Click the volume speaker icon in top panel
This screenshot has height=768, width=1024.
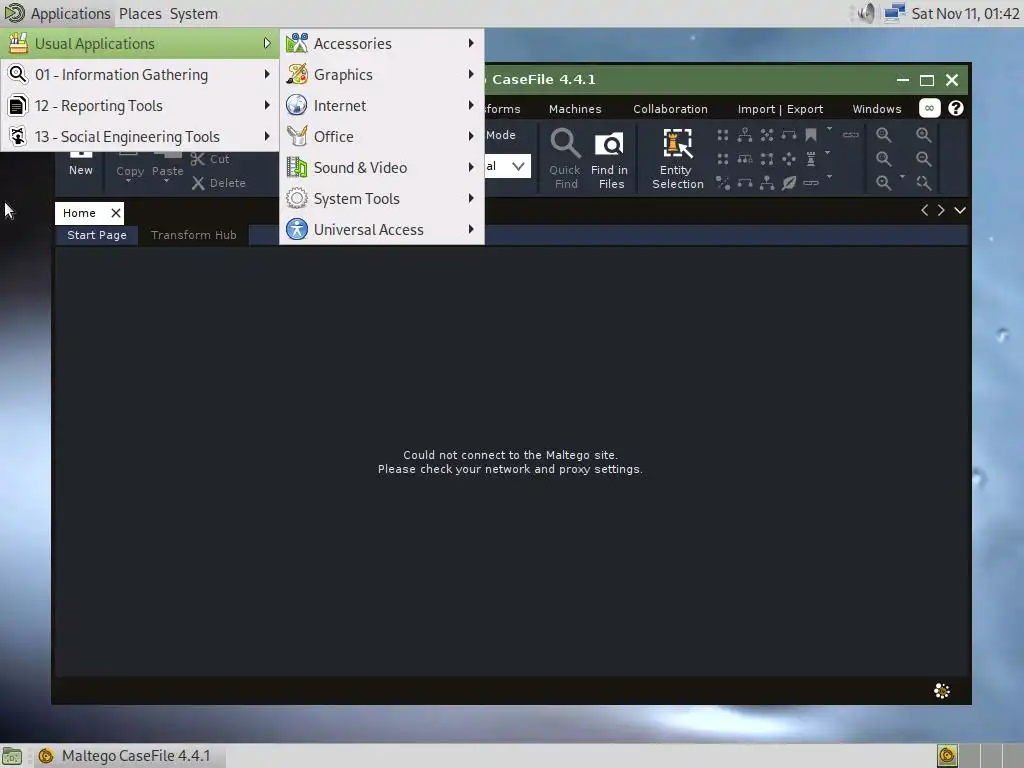(x=866, y=13)
